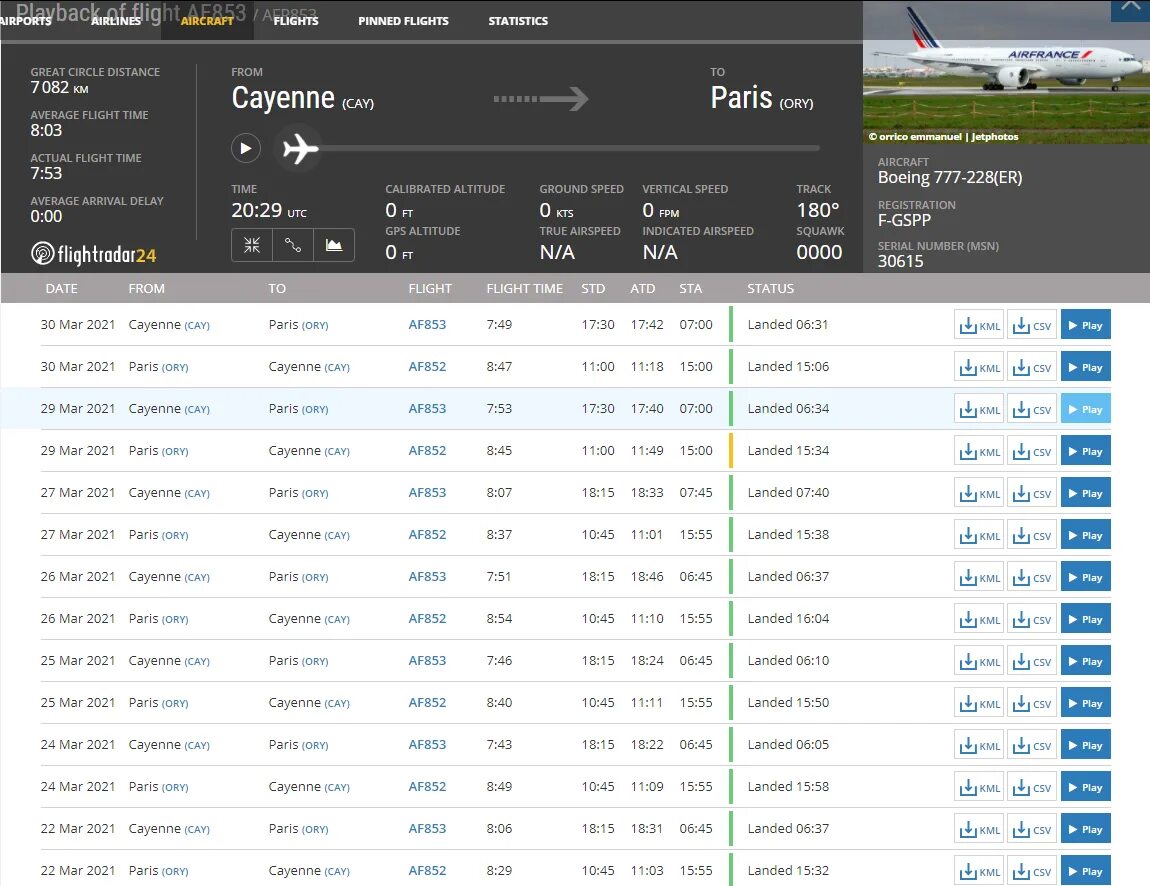Click the Flightradar24 logo
The image size is (1150, 886).
(94, 254)
